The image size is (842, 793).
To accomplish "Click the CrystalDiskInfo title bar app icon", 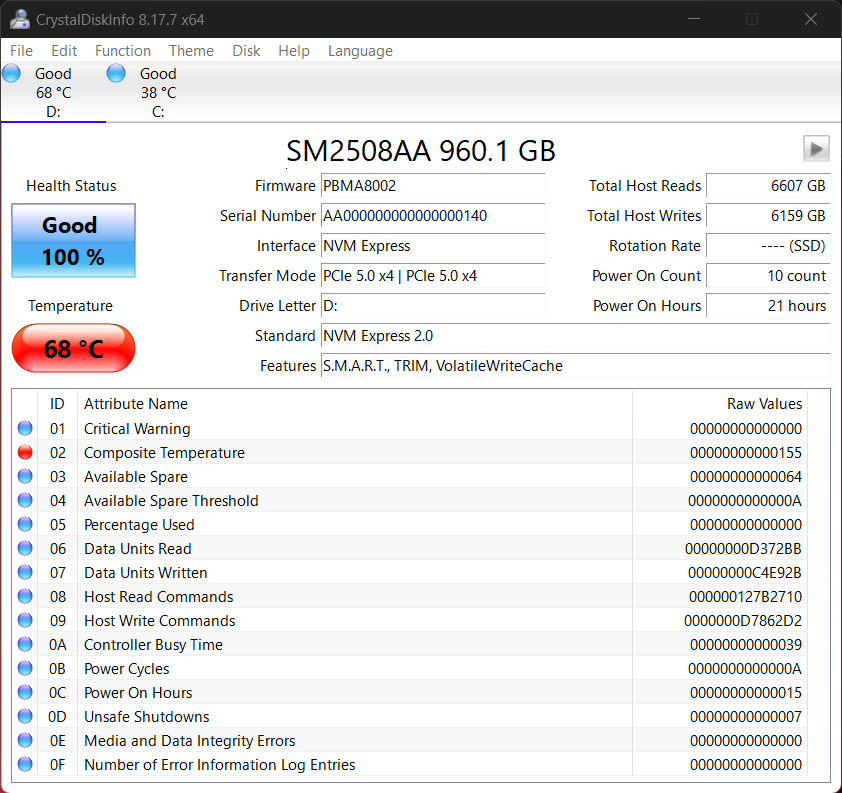I will pyautogui.click(x=17, y=19).
